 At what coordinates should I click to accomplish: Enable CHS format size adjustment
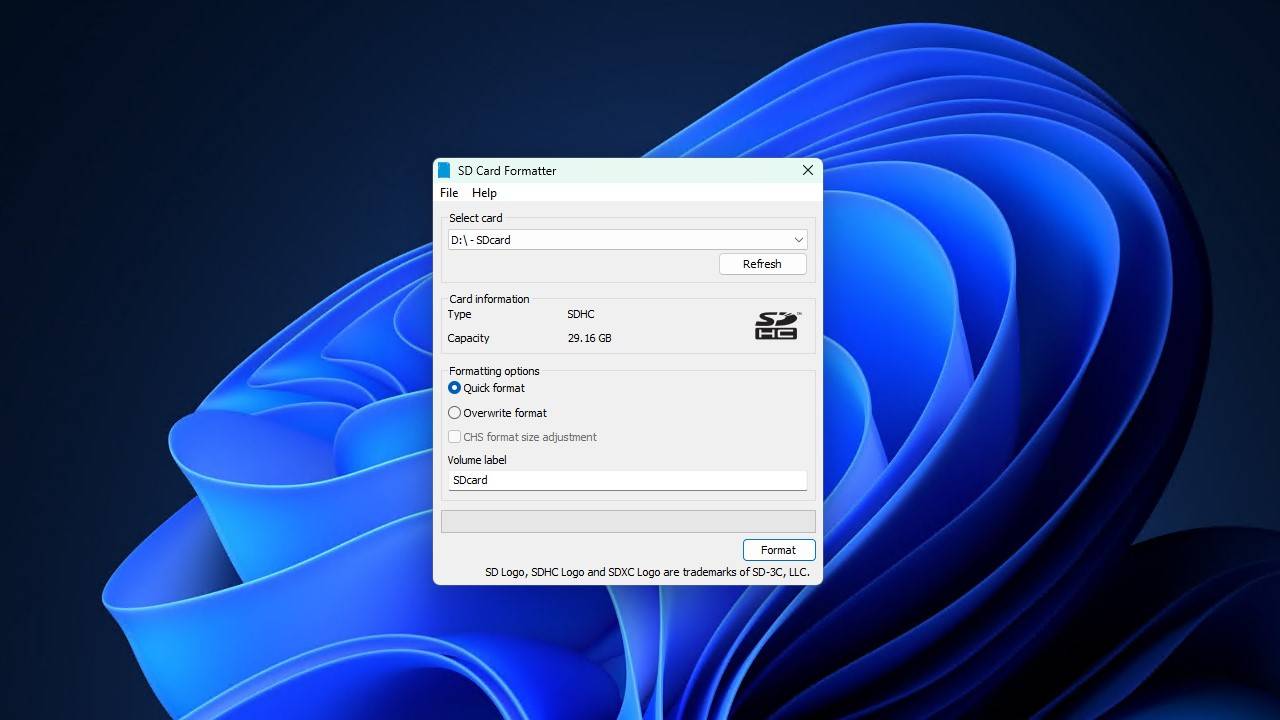[454, 437]
